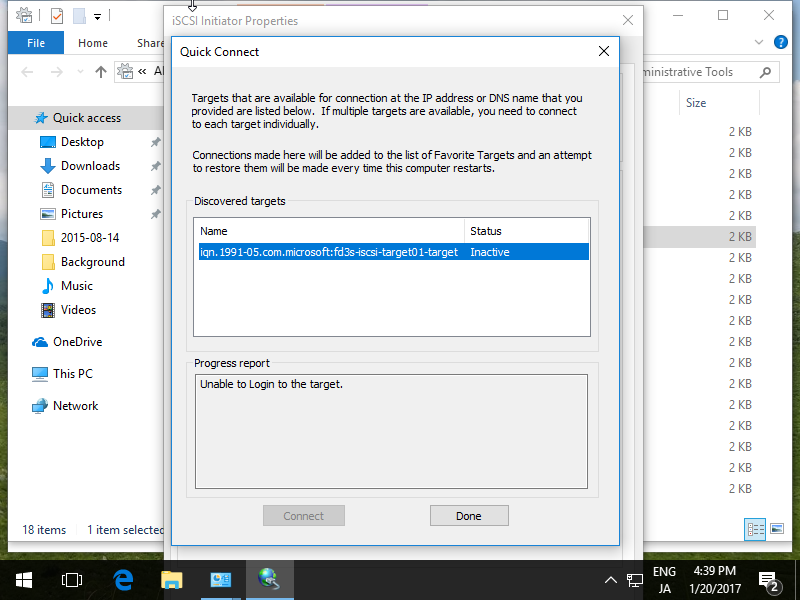
Task: Open the File tab in File Explorer
Action: 36,43
